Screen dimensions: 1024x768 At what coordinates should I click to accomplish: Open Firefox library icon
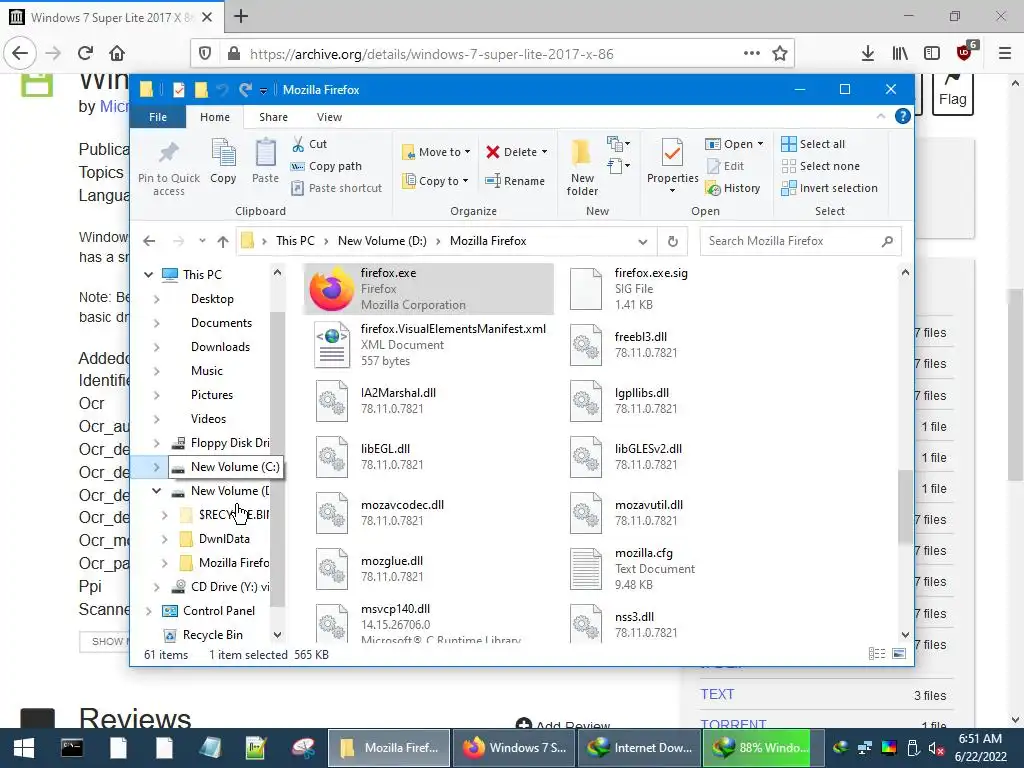pos(900,54)
